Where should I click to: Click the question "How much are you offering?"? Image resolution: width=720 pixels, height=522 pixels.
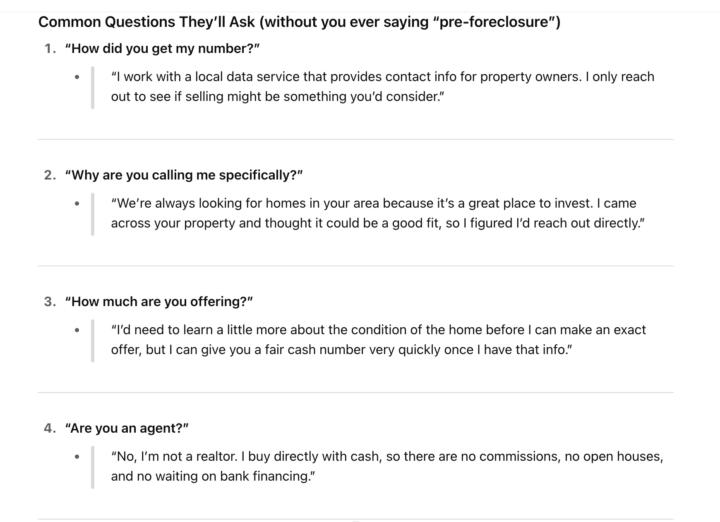coord(158,302)
